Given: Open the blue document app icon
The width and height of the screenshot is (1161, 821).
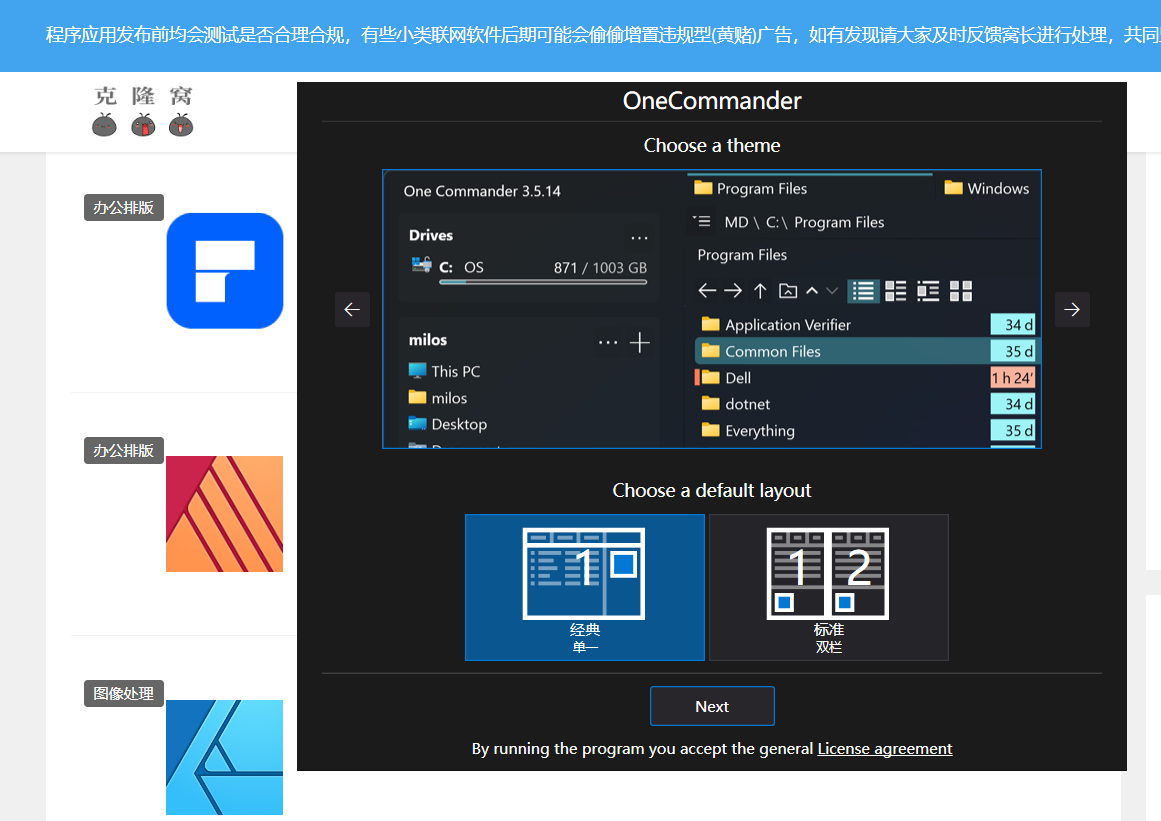Looking at the screenshot, I should [225, 271].
